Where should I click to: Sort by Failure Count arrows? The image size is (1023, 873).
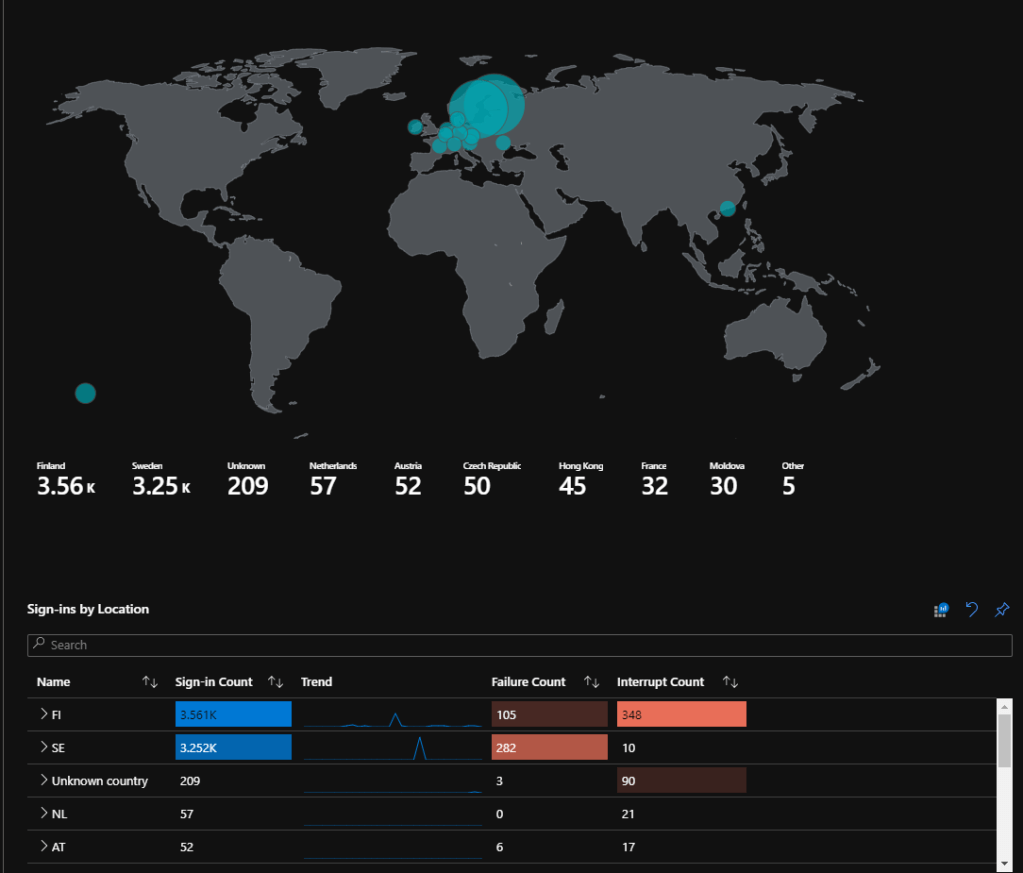pyautogui.click(x=591, y=682)
